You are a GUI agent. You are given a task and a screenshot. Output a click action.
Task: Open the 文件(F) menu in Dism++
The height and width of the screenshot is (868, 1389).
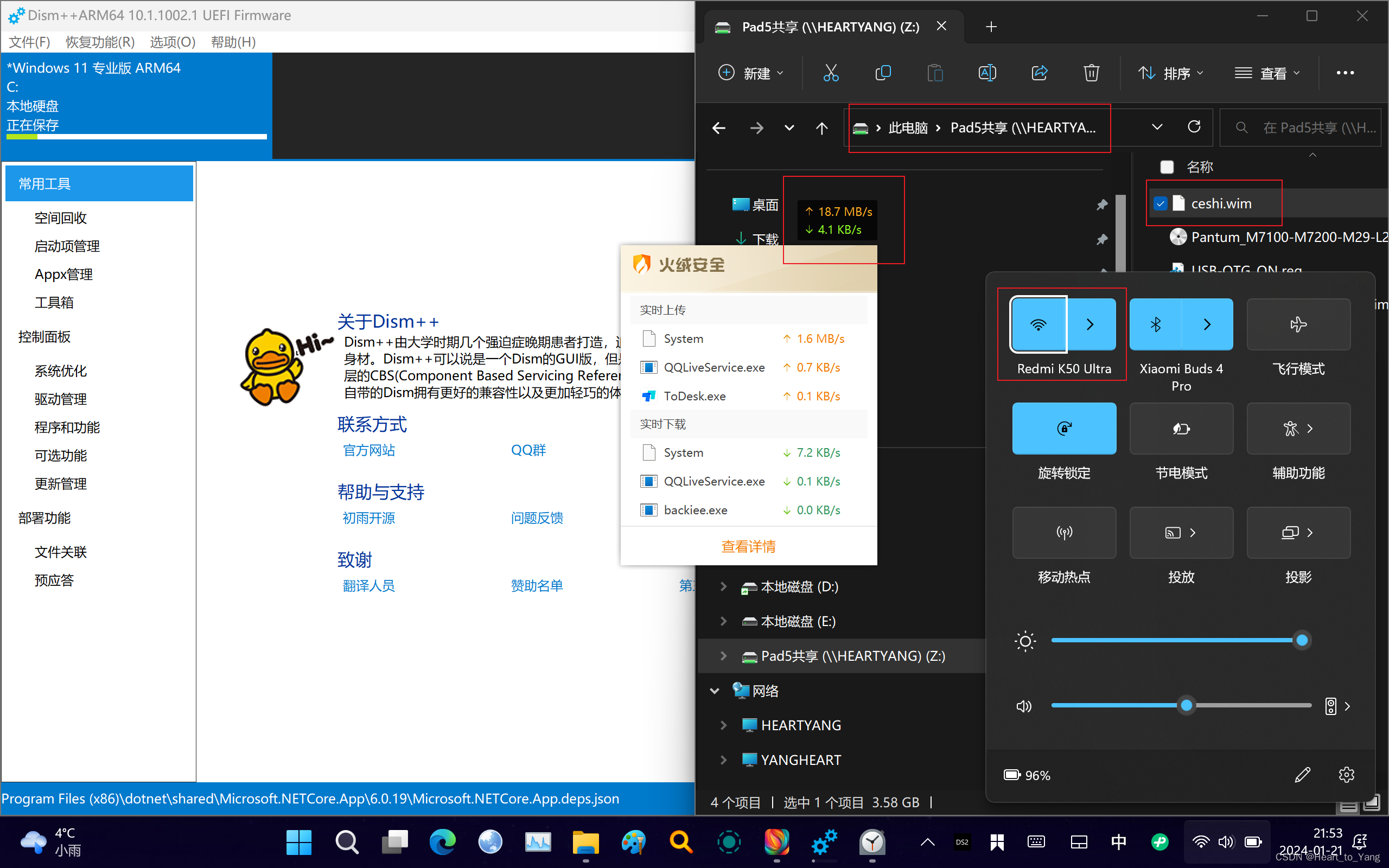29,42
